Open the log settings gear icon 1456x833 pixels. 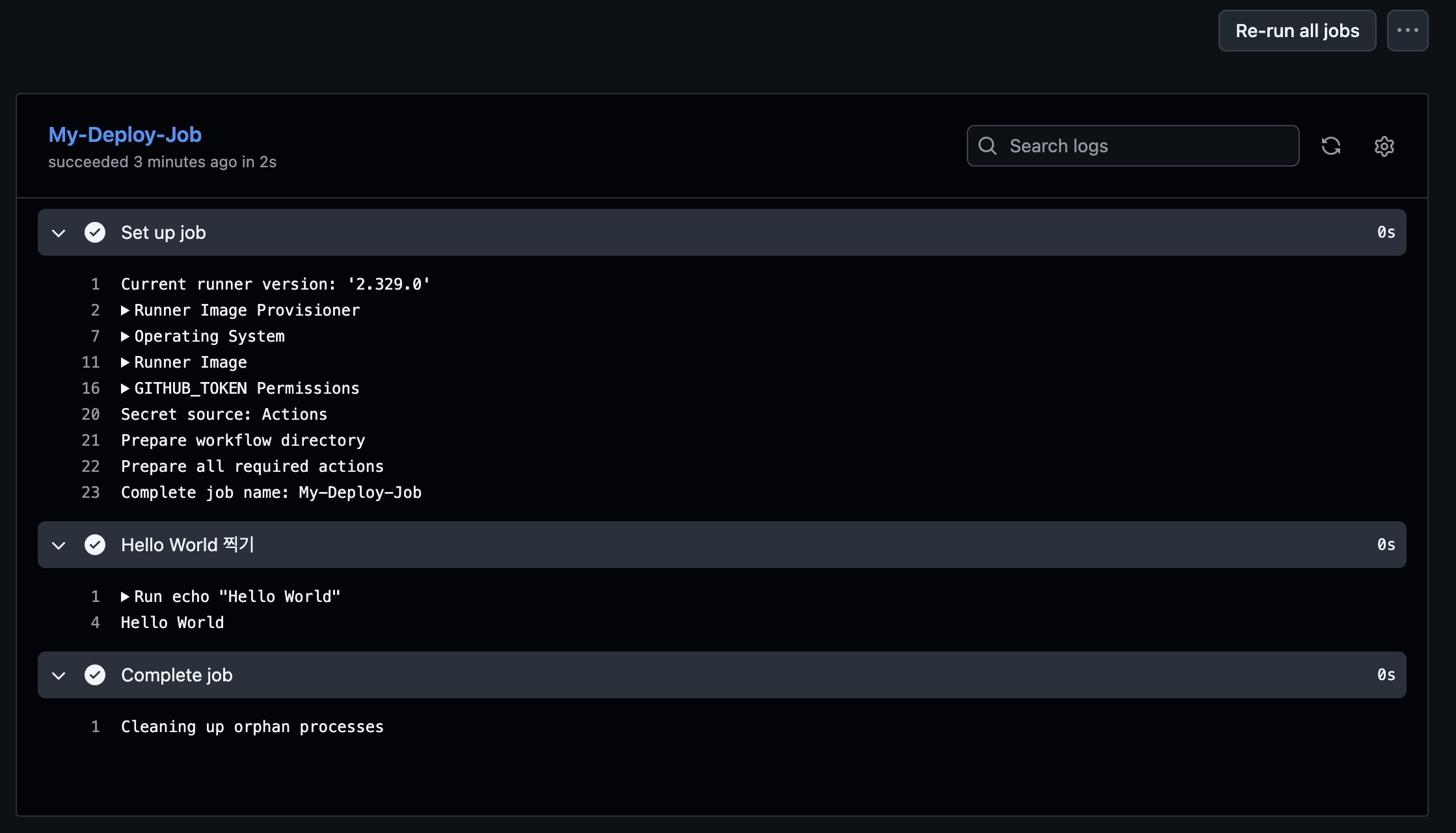coord(1384,146)
